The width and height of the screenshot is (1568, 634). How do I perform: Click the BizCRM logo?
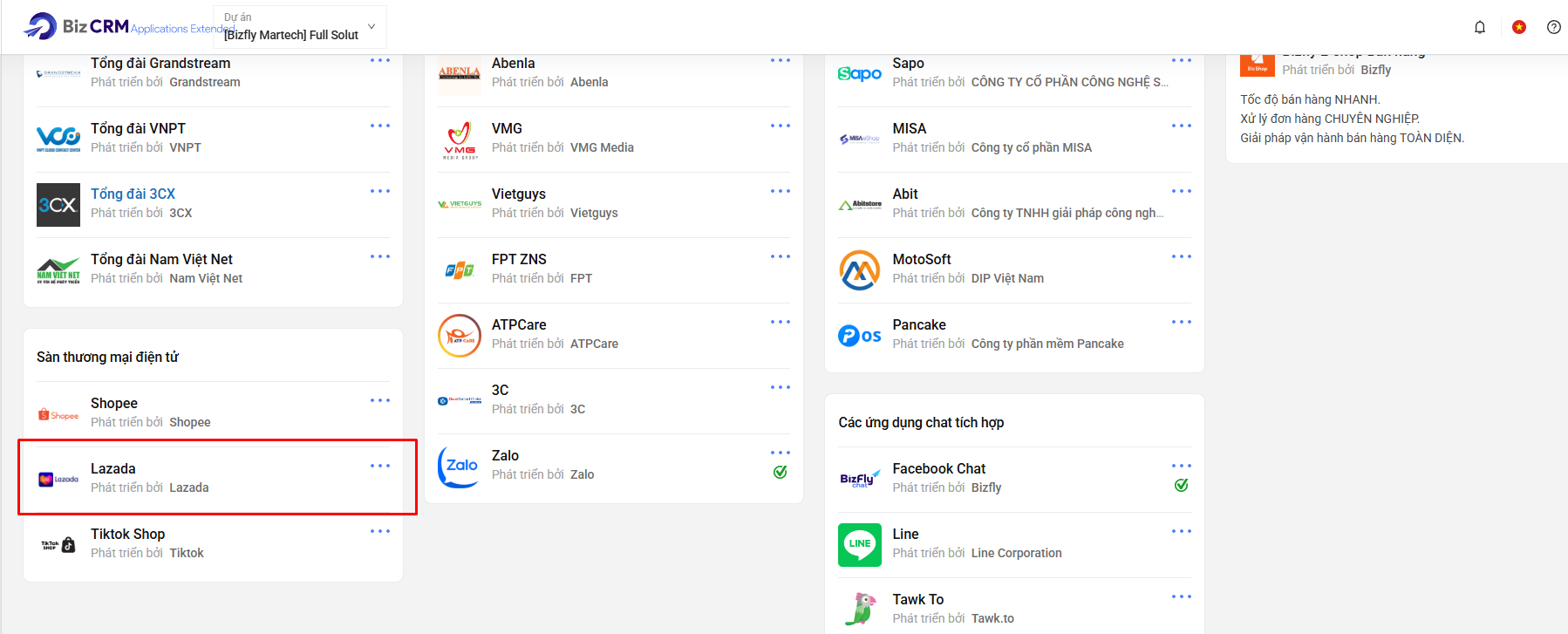coord(76,26)
